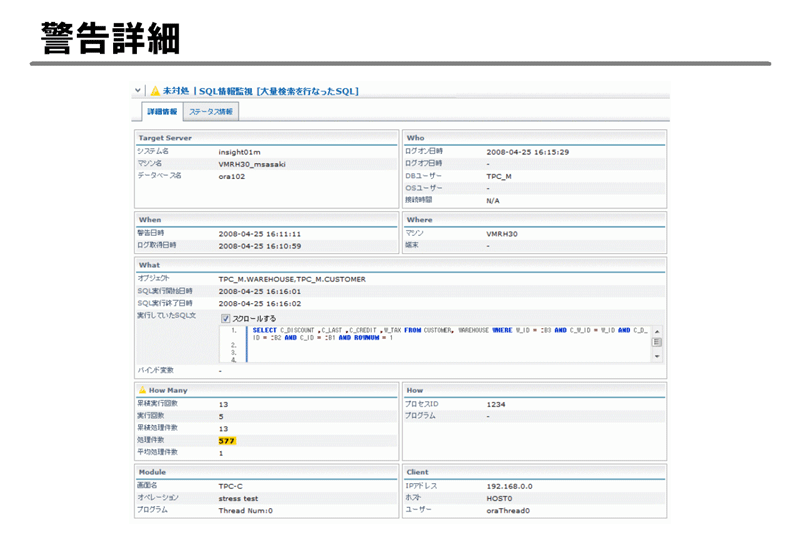Click the warning triangle icon beside 未対処
The height and width of the screenshot is (550, 800).
pyautogui.click(x=155, y=91)
